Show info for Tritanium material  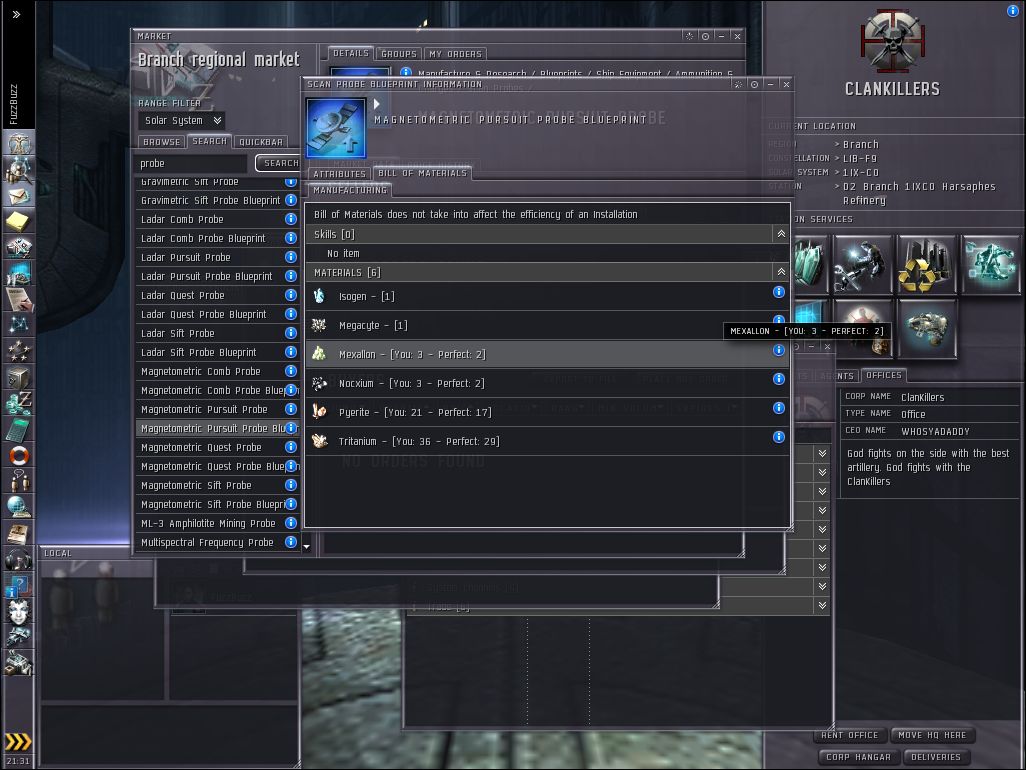pyautogui.click(x=779, y=437)
